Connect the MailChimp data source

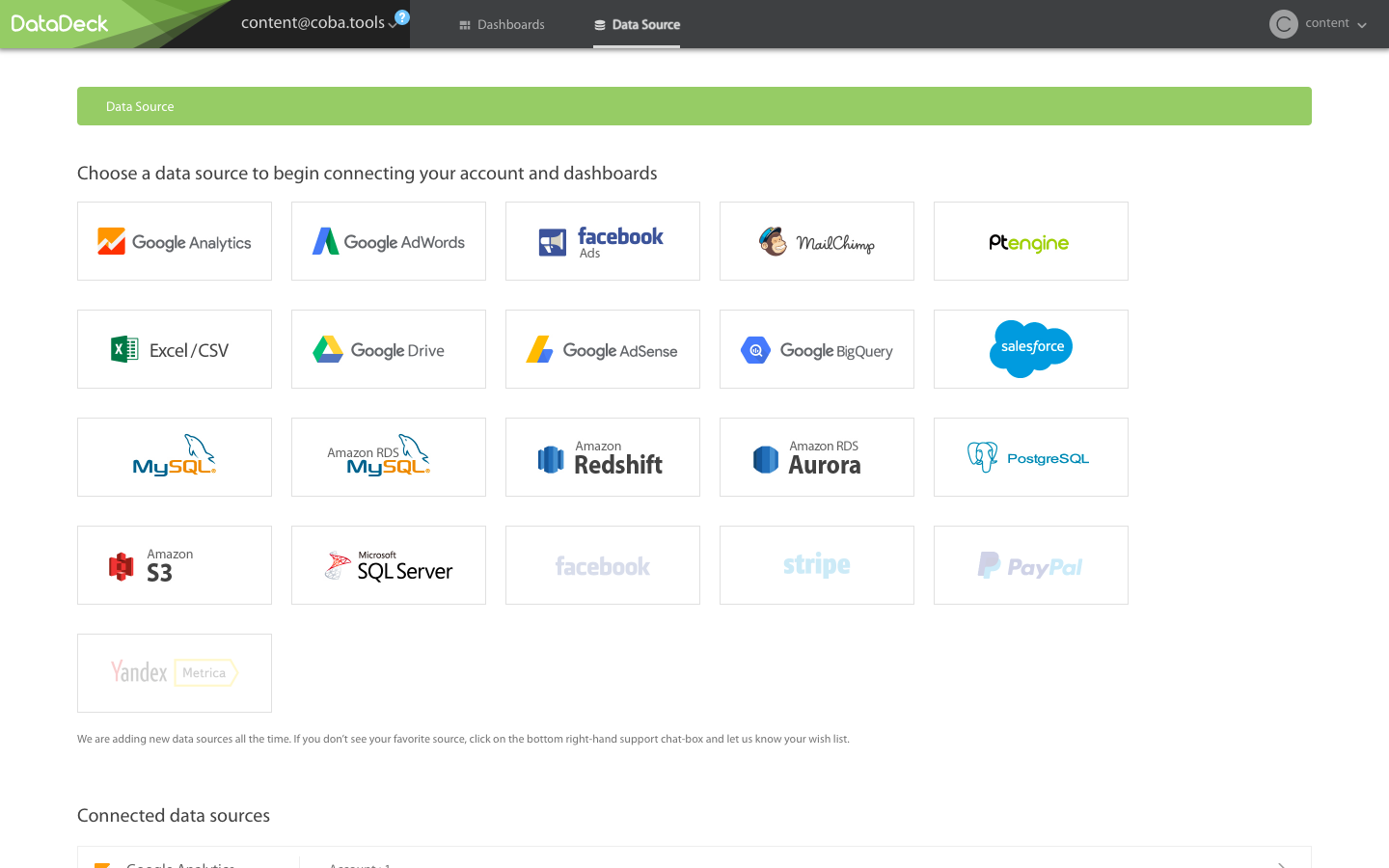(x=817, y=241)
